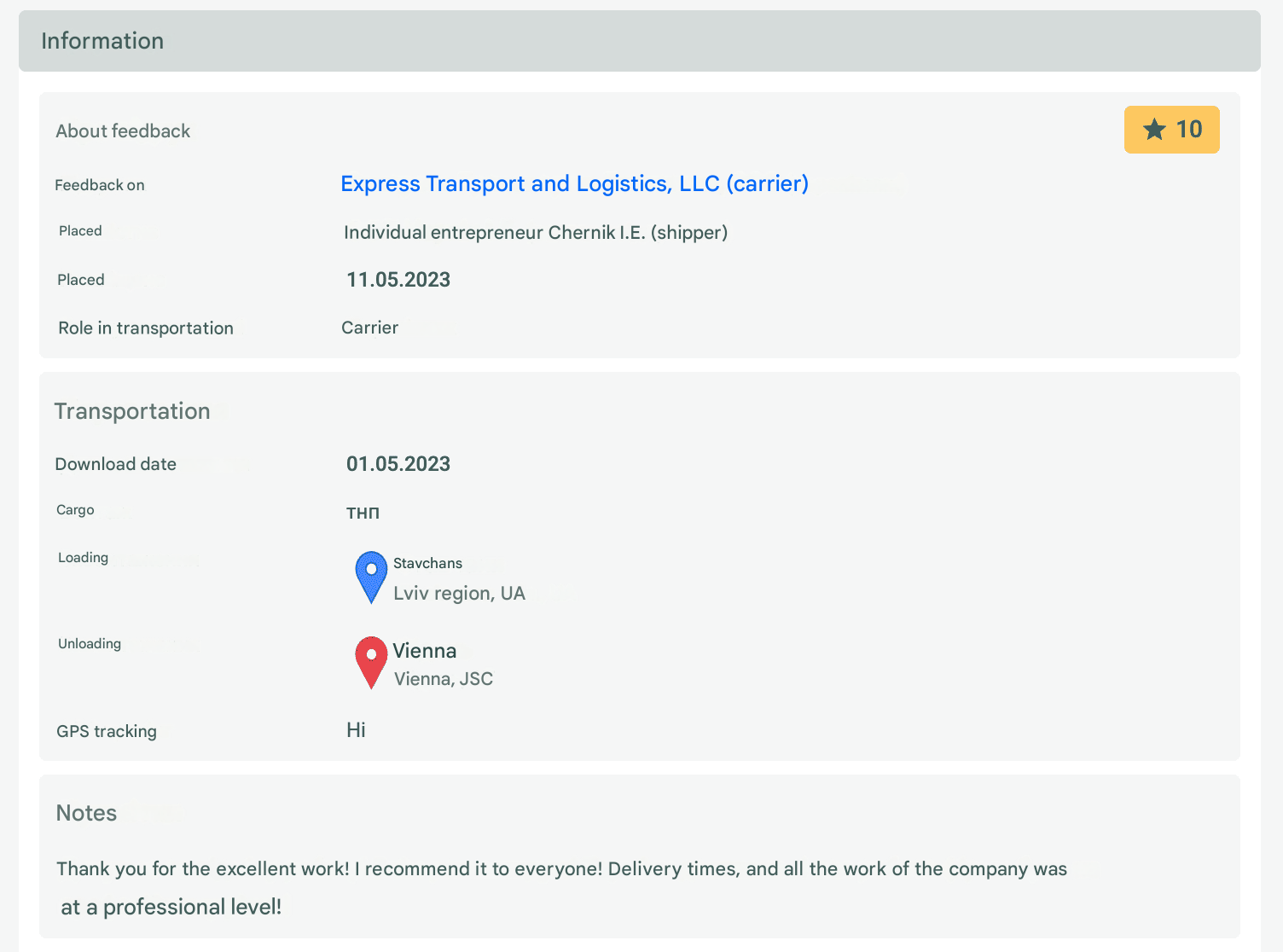The height and width of the screenshot is (952, 1283).
Task: Select the shipper name Chernik I.E.
Action: (536, 233)
